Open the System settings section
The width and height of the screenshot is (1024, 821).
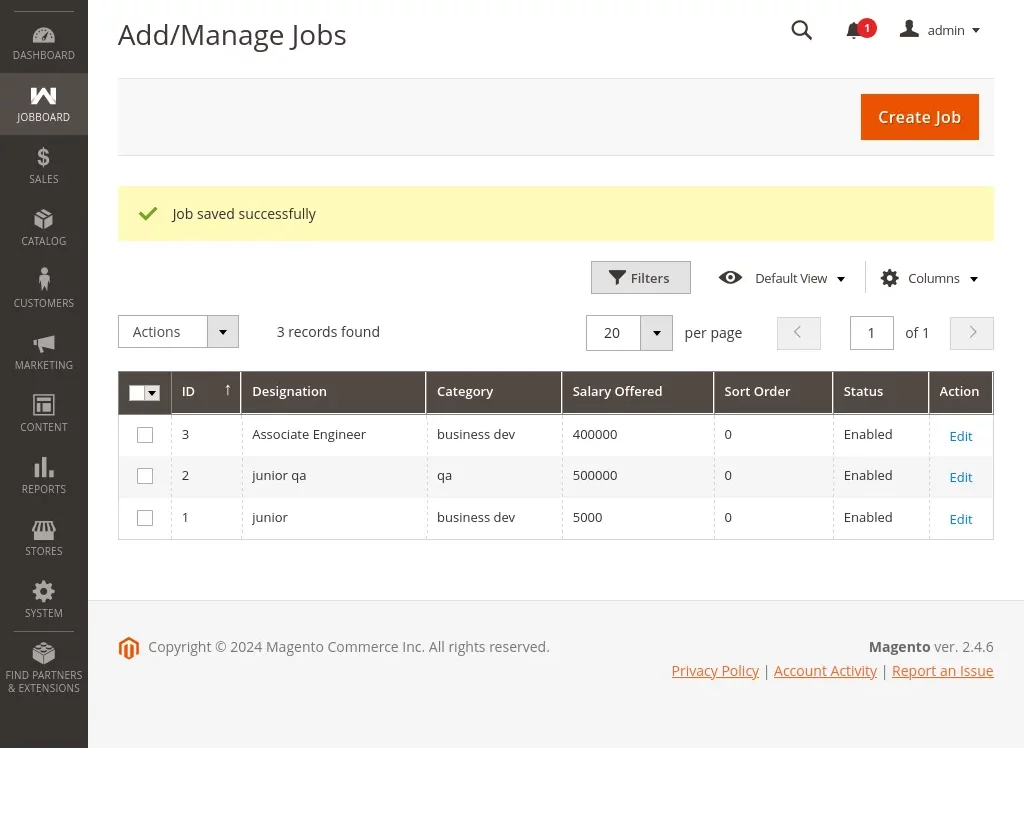(43, 599)
